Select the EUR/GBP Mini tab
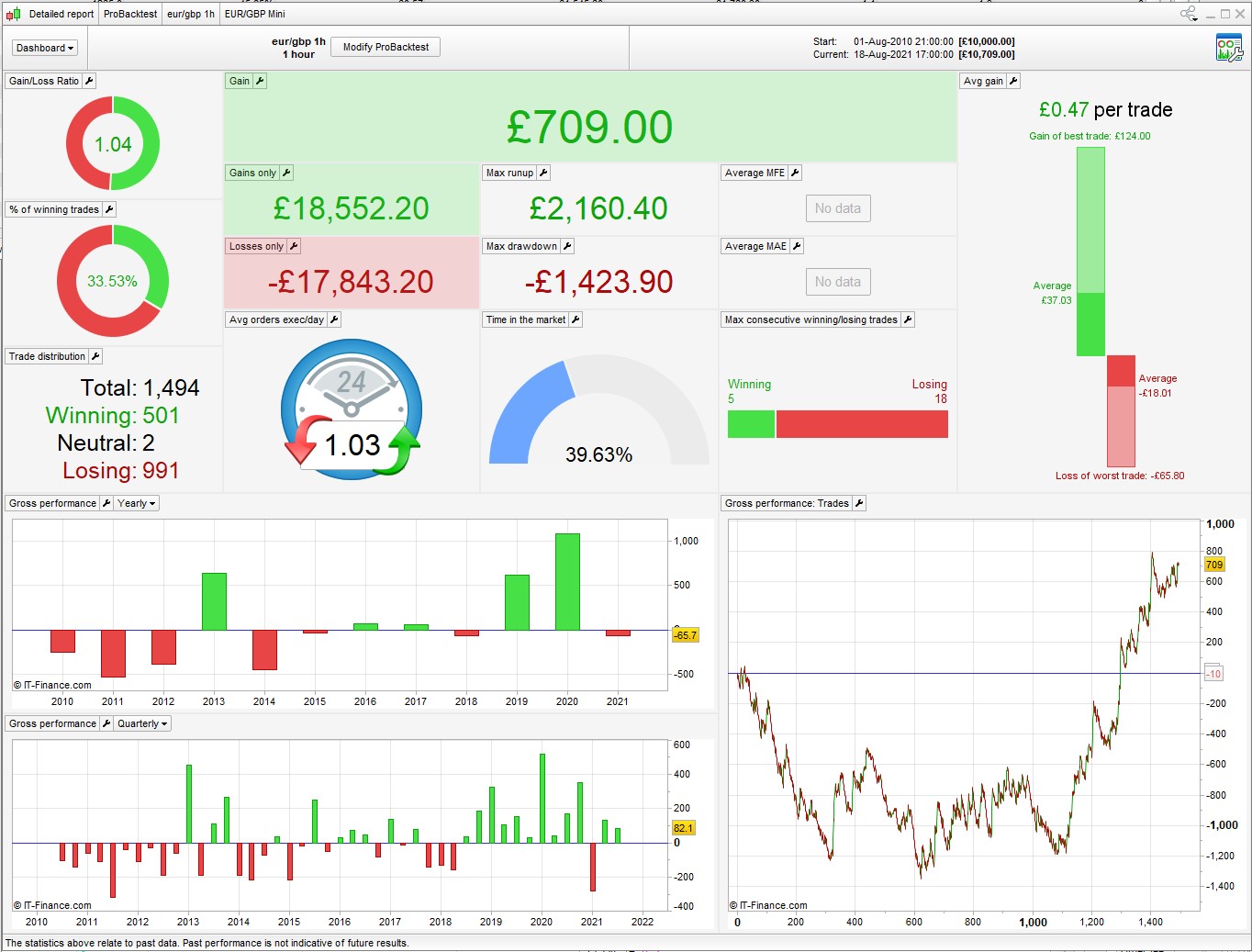This screenshot has height=952, width=1252. tap(255, 14)
